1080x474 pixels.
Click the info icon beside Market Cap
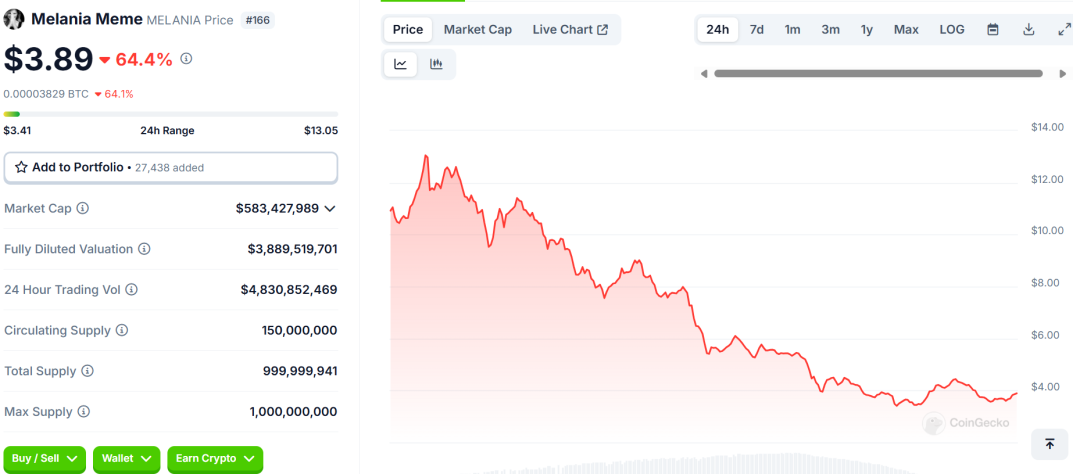[83, 208]
